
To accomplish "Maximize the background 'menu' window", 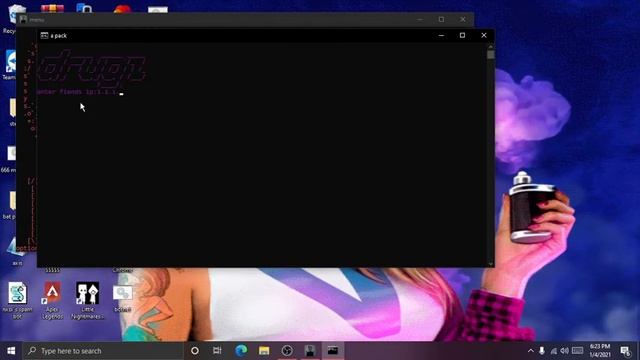I will 442,20.
